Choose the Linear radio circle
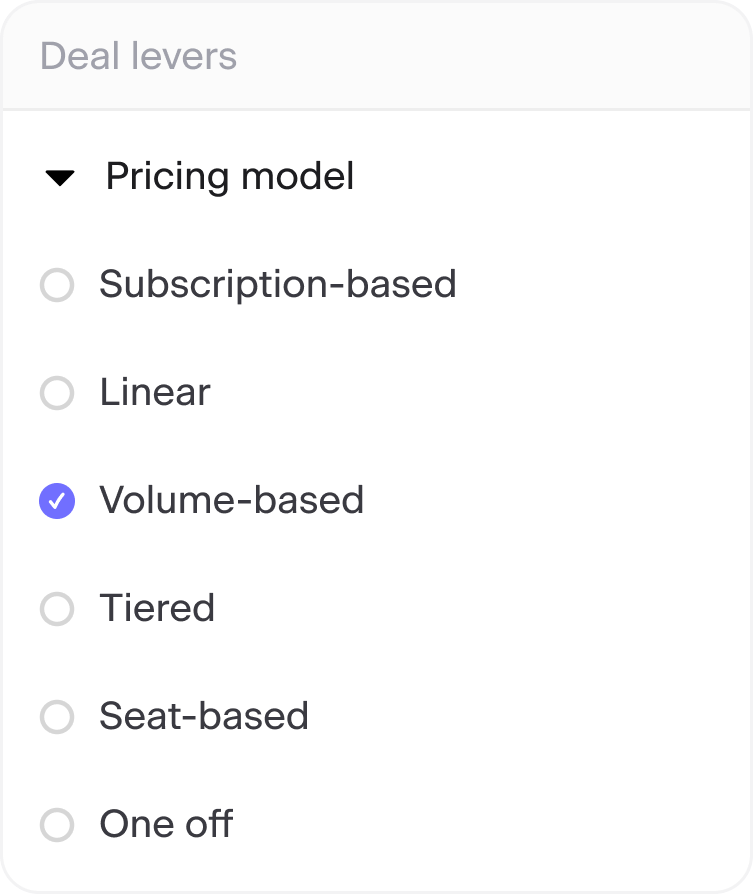753x894 pixels. coord(57,393)
